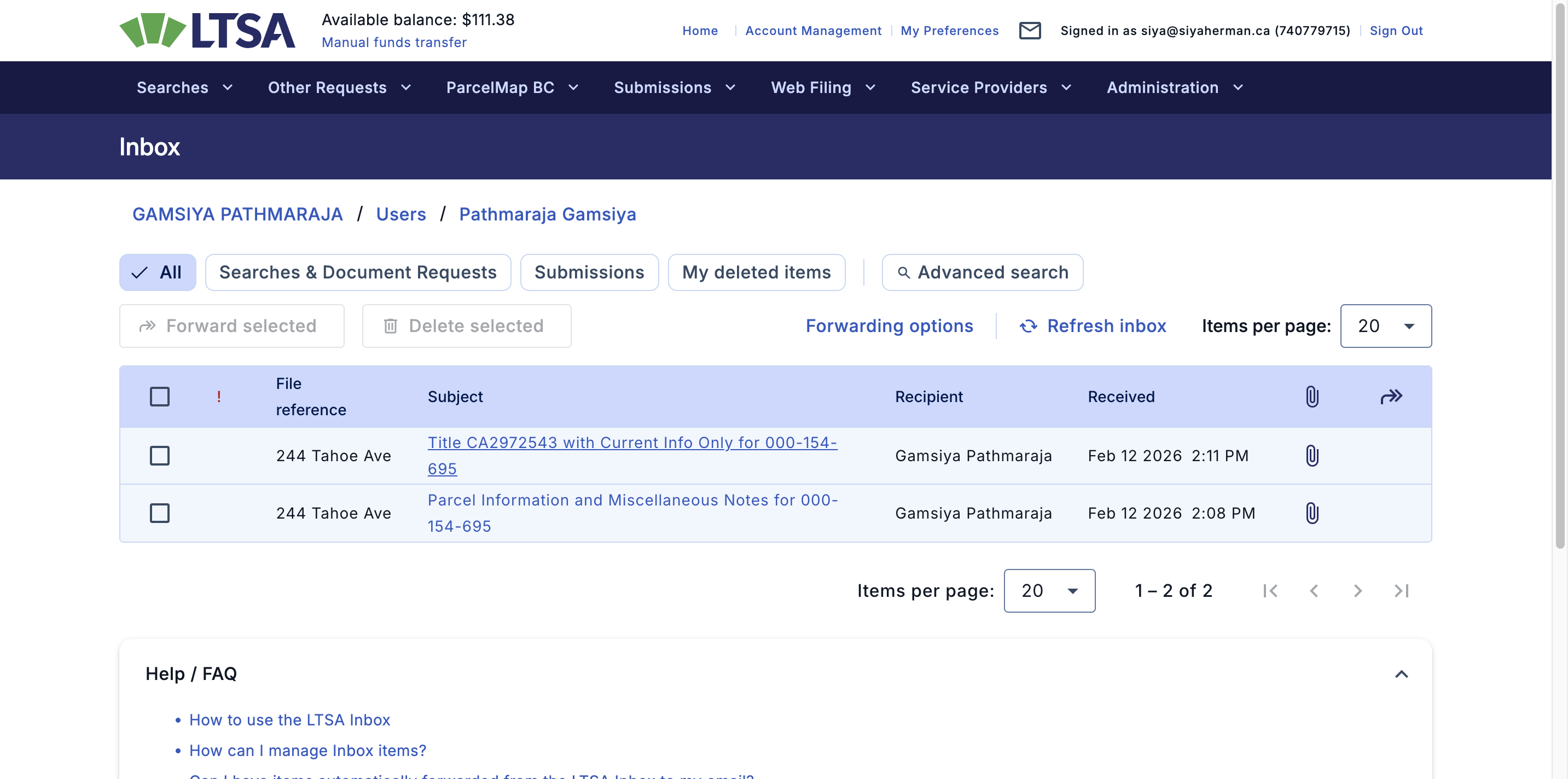Check the box for Parcel Information message

[159, 513]
